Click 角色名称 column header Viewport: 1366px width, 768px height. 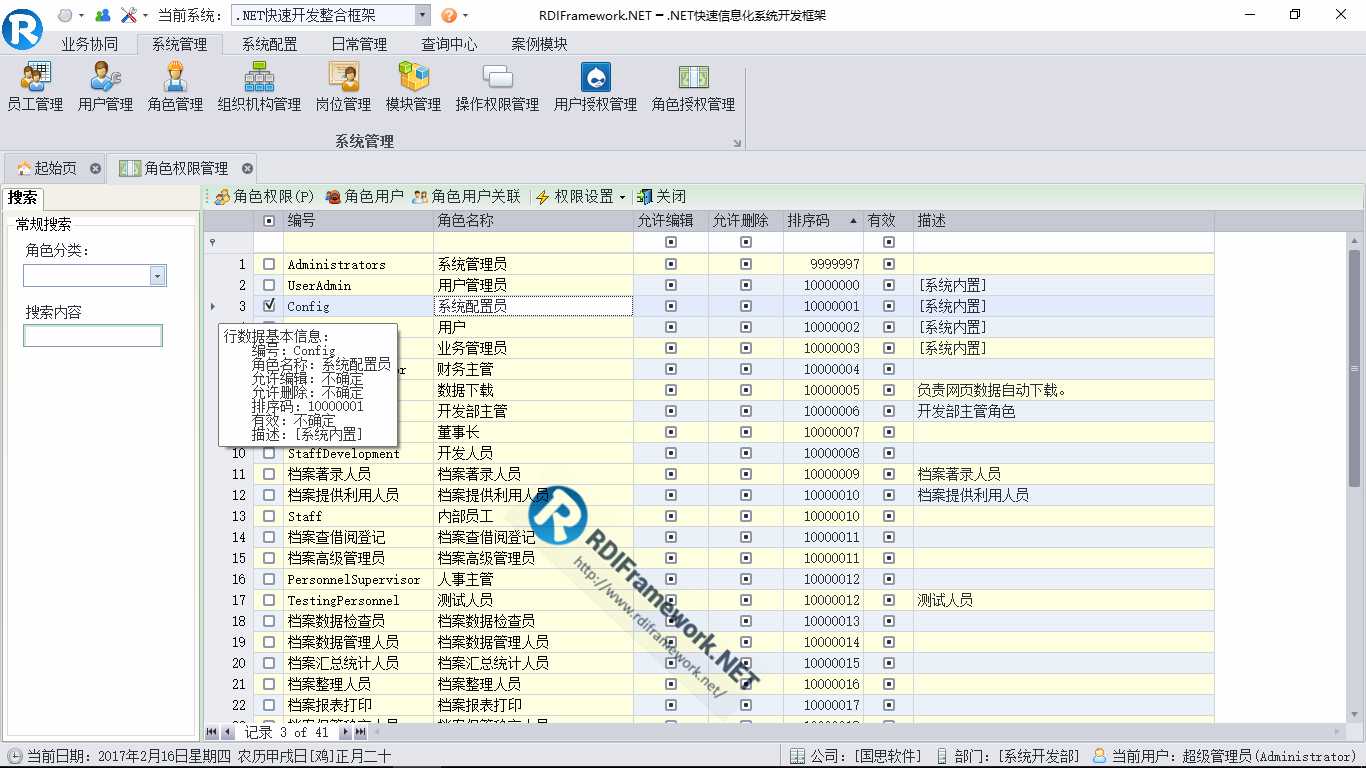pyautogui.click(x=533, y=221)
